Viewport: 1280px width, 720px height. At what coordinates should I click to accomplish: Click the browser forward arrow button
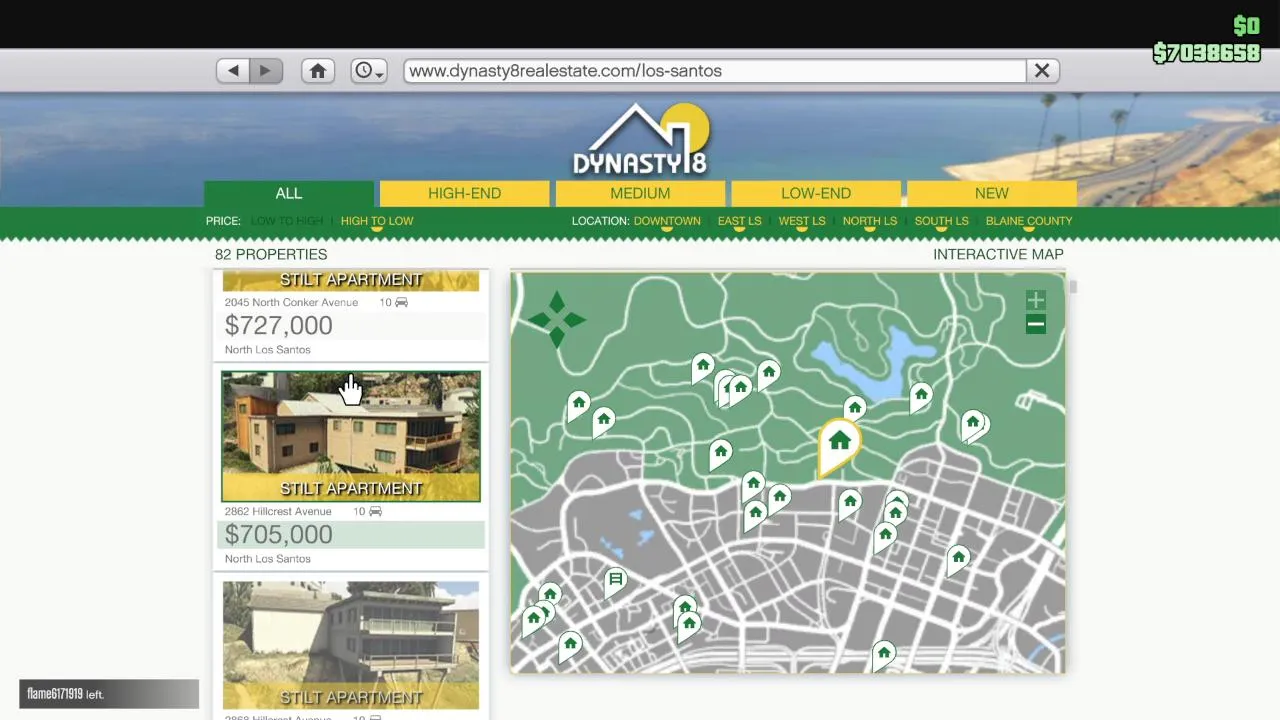266,71
